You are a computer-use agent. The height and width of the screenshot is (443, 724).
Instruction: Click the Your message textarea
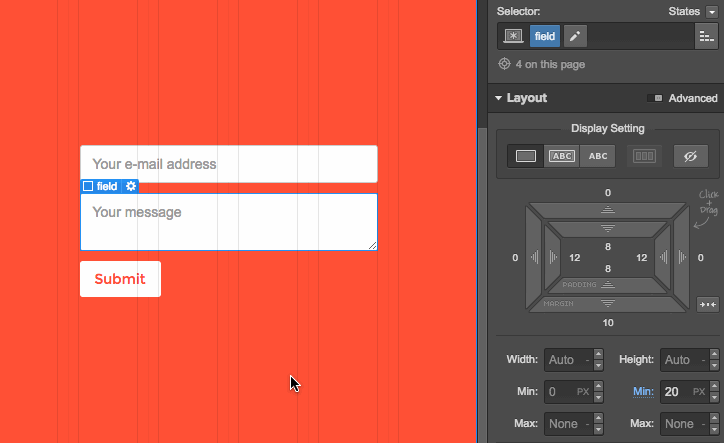(229, 222)
